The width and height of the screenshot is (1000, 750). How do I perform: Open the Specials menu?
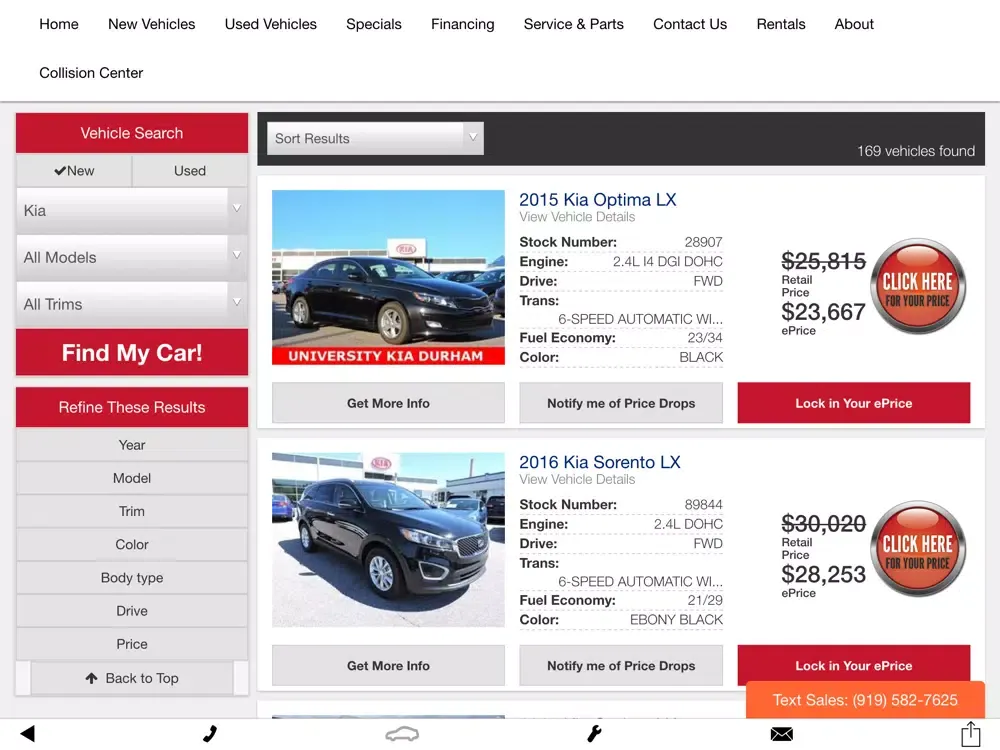(374, 24)
